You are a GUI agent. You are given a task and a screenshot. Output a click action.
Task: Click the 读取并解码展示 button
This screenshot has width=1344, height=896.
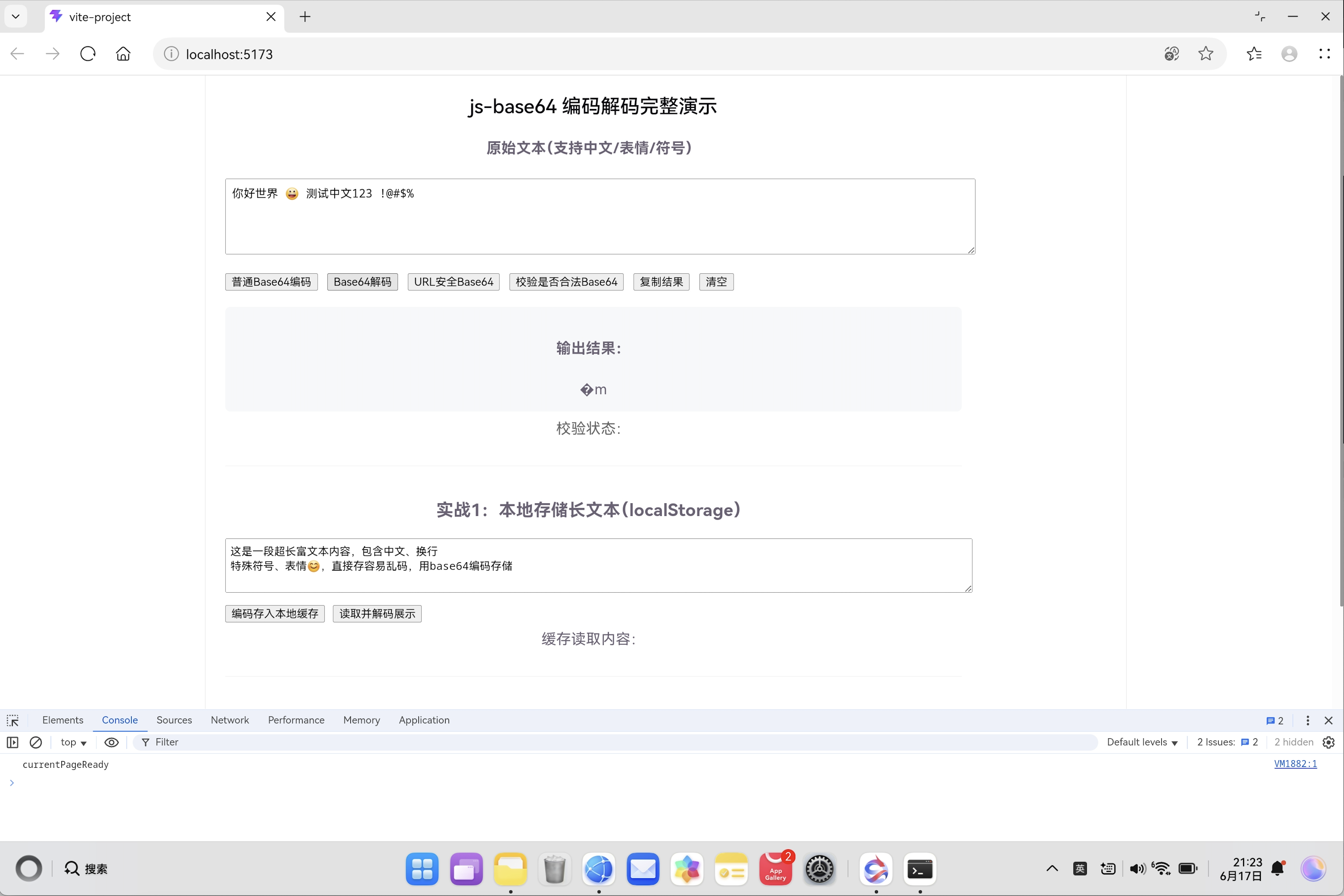(x=377, y=614)
